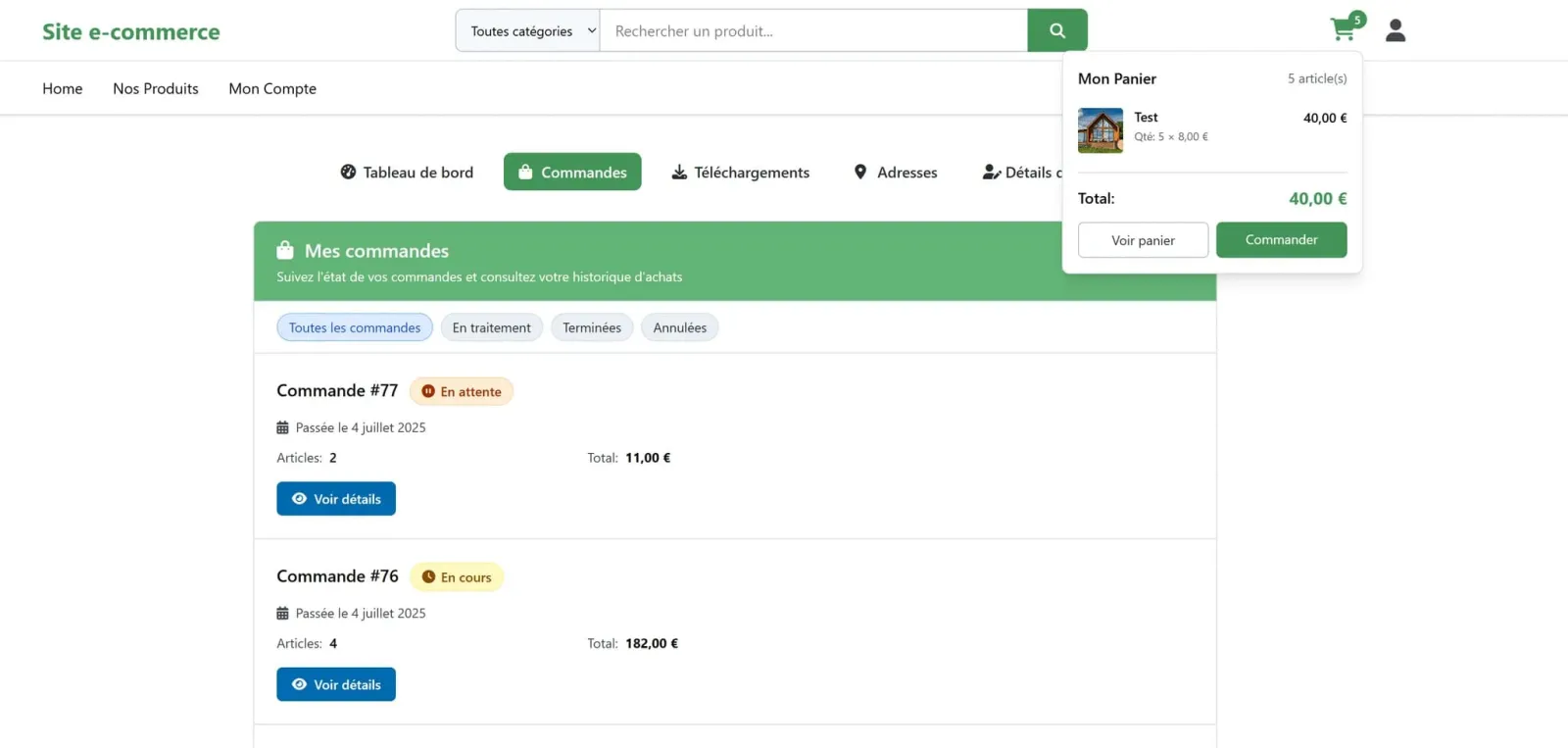Click the 182,00 € order total
Screen dimensions: 1568x748
click(652, 644)
